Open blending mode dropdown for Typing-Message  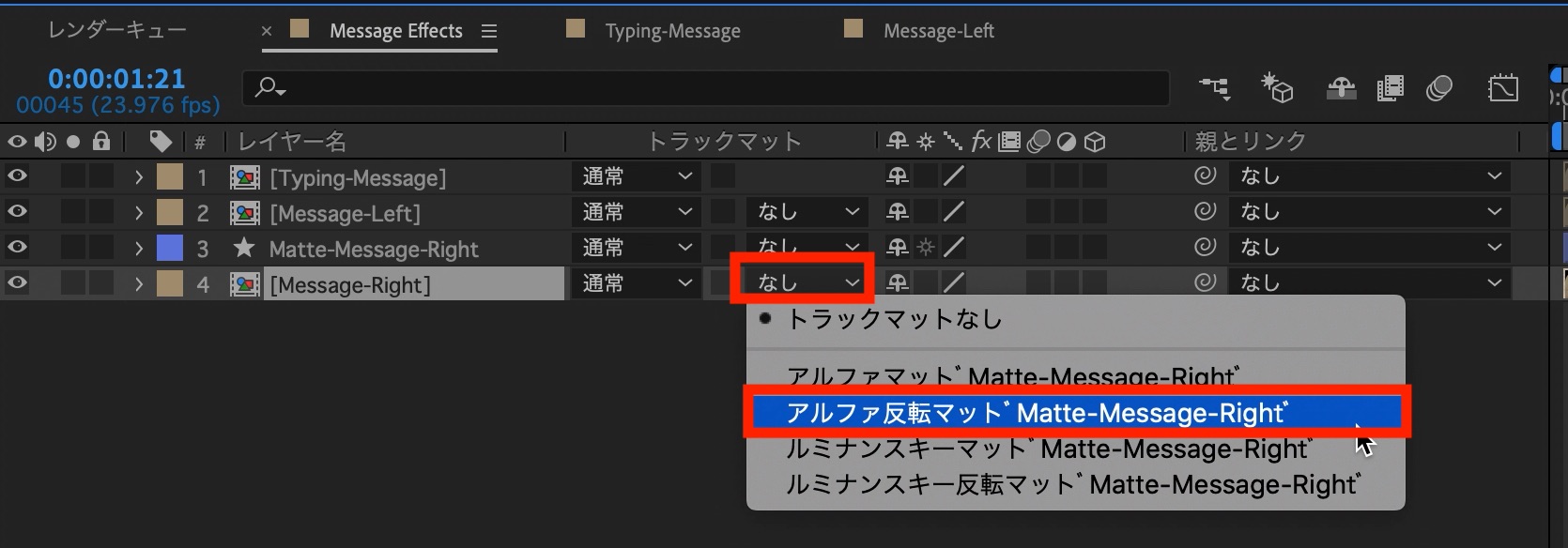point(637,175)
